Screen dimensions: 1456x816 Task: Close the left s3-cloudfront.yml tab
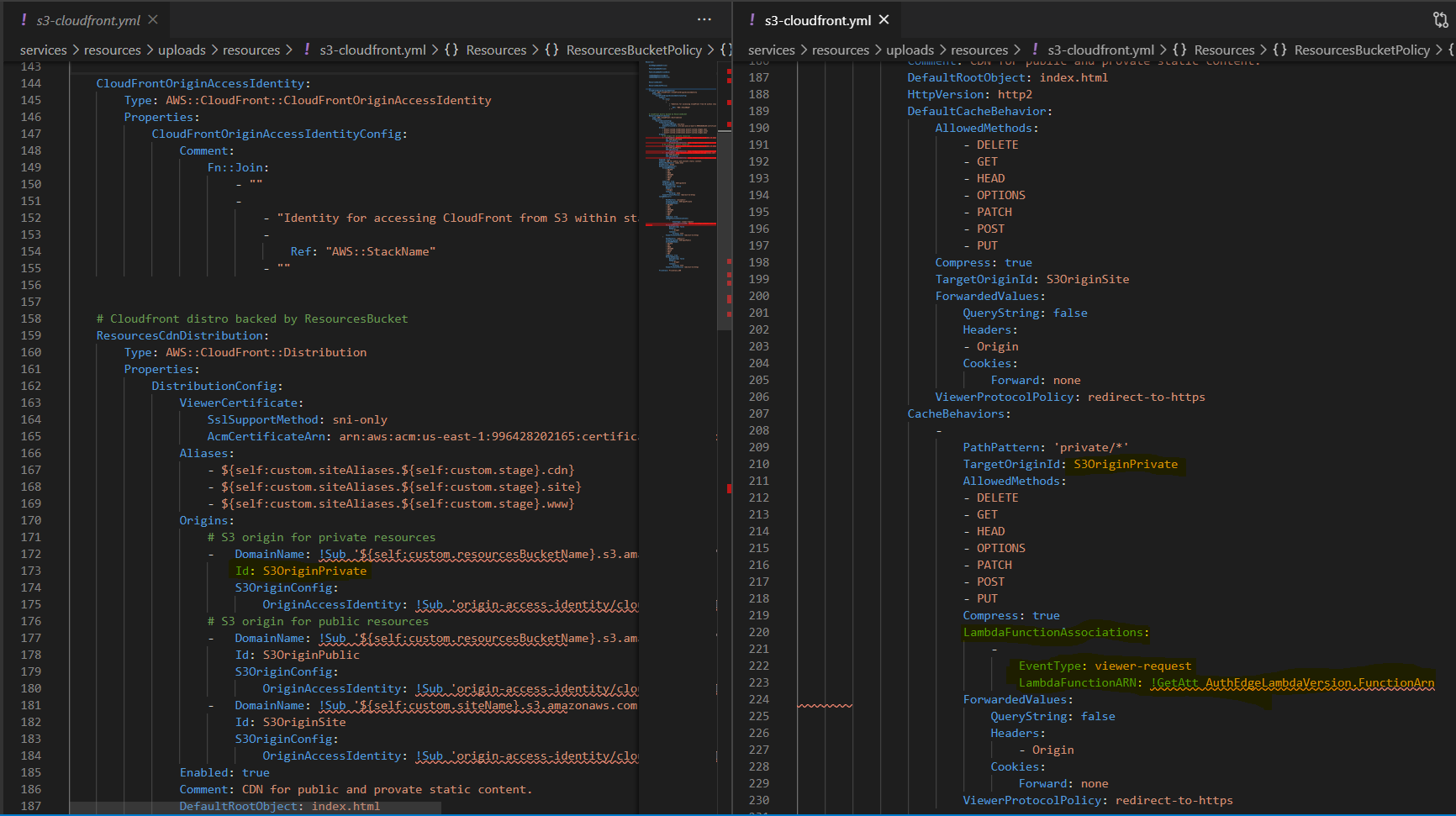point(152,19)
